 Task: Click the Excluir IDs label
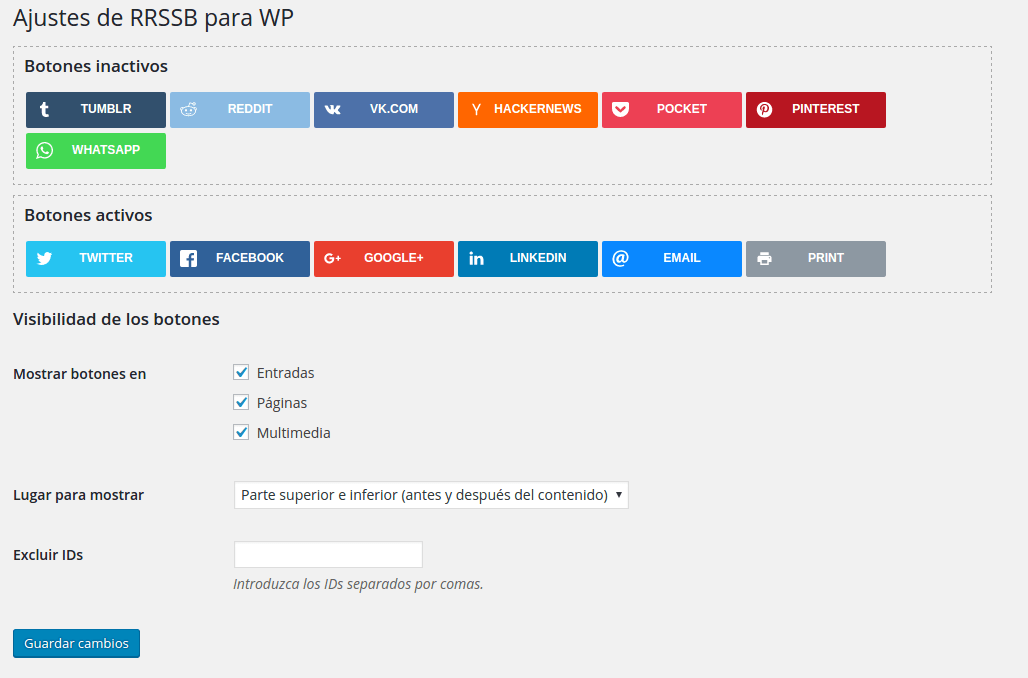click(48, 555)
